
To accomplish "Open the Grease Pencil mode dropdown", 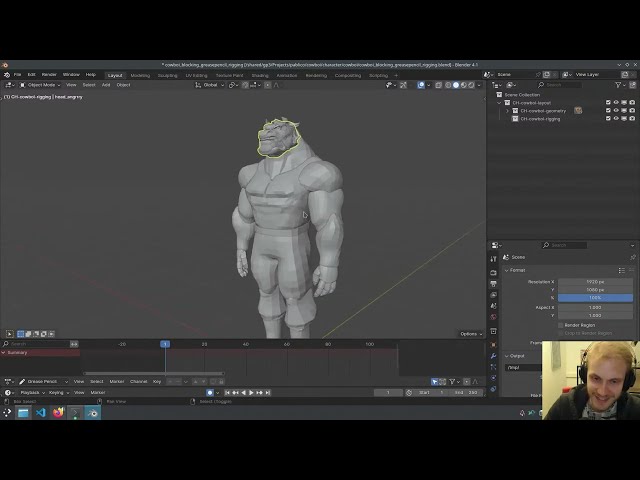I will coord(43,382).
